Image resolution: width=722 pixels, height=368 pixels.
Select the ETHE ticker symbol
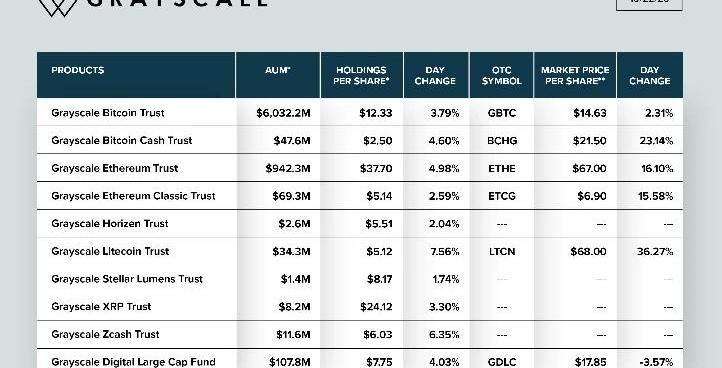pyautogui.click(x=501, y=169)
